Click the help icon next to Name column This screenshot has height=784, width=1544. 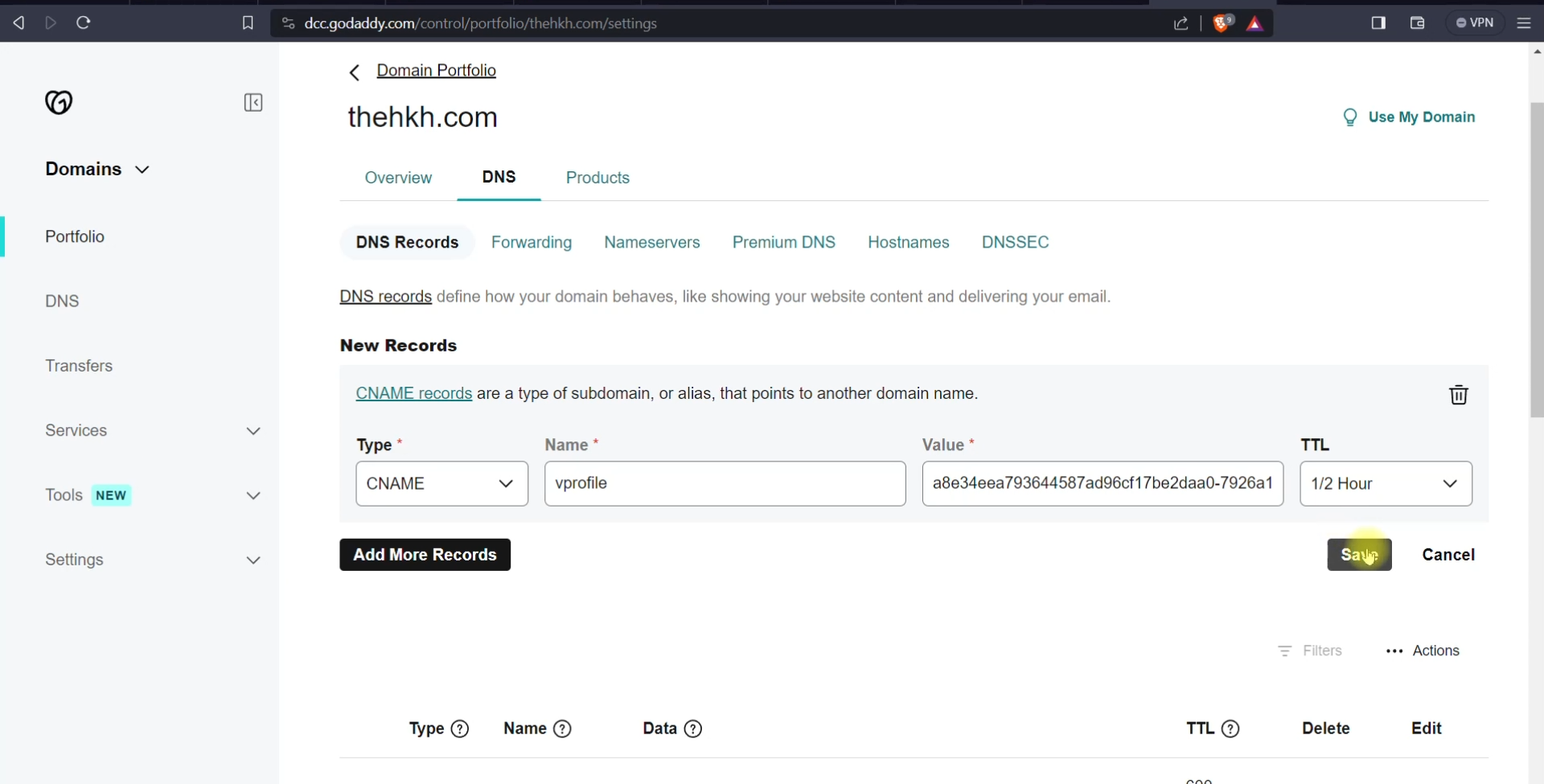(563, 729)
